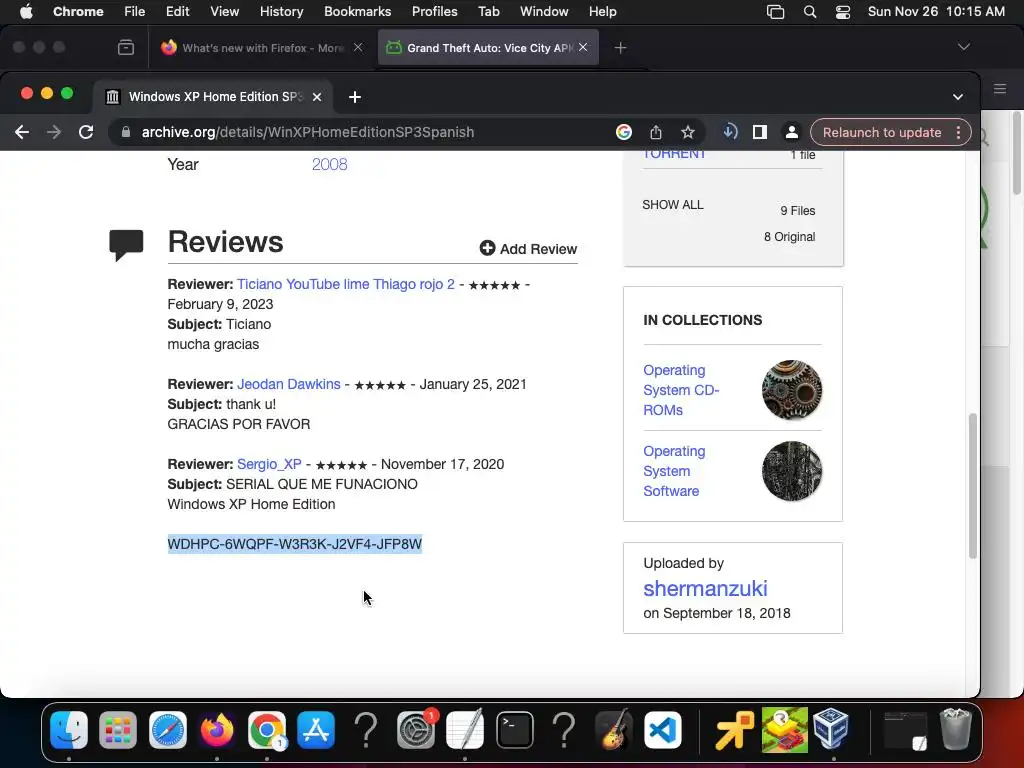1024x768 pixels.
Task: Expand tab search chevron in Chrome window
Action: pos(957,97)
